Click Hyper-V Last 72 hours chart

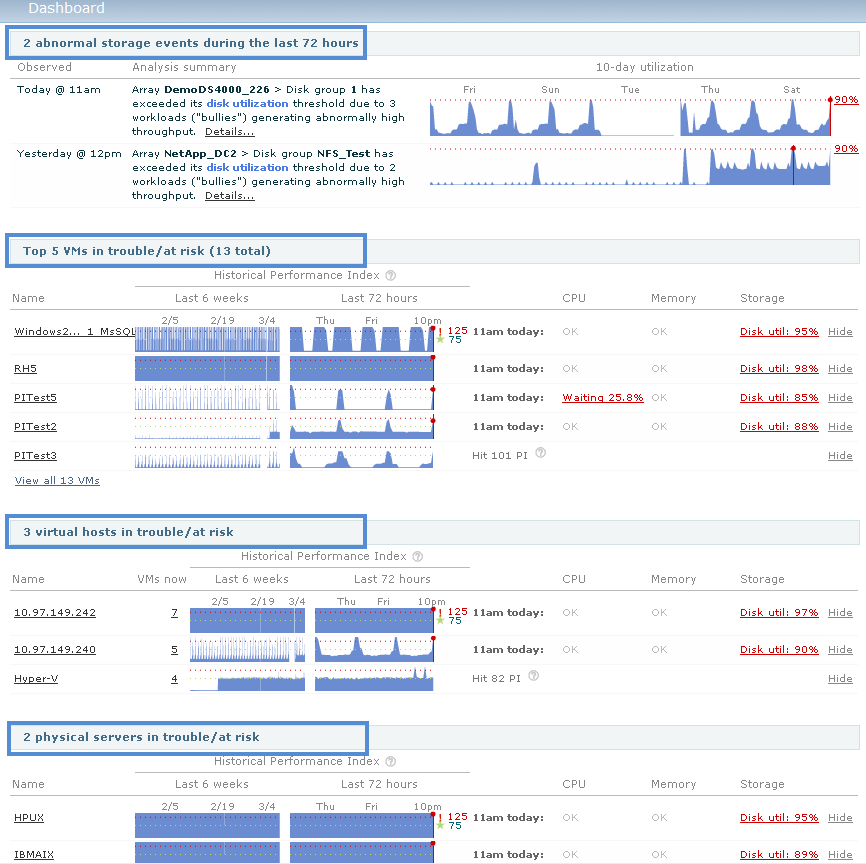374,679
